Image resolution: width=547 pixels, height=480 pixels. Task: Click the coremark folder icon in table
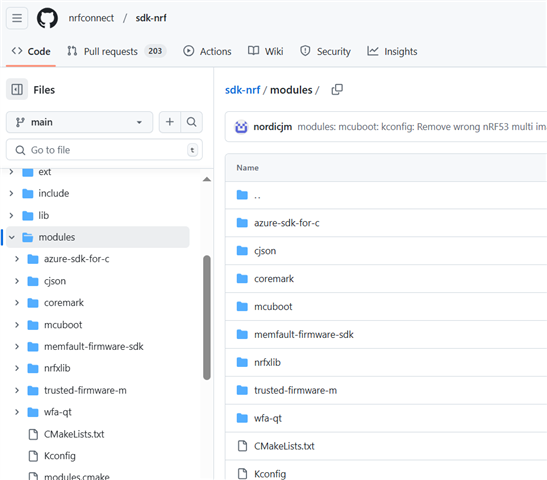242,278
